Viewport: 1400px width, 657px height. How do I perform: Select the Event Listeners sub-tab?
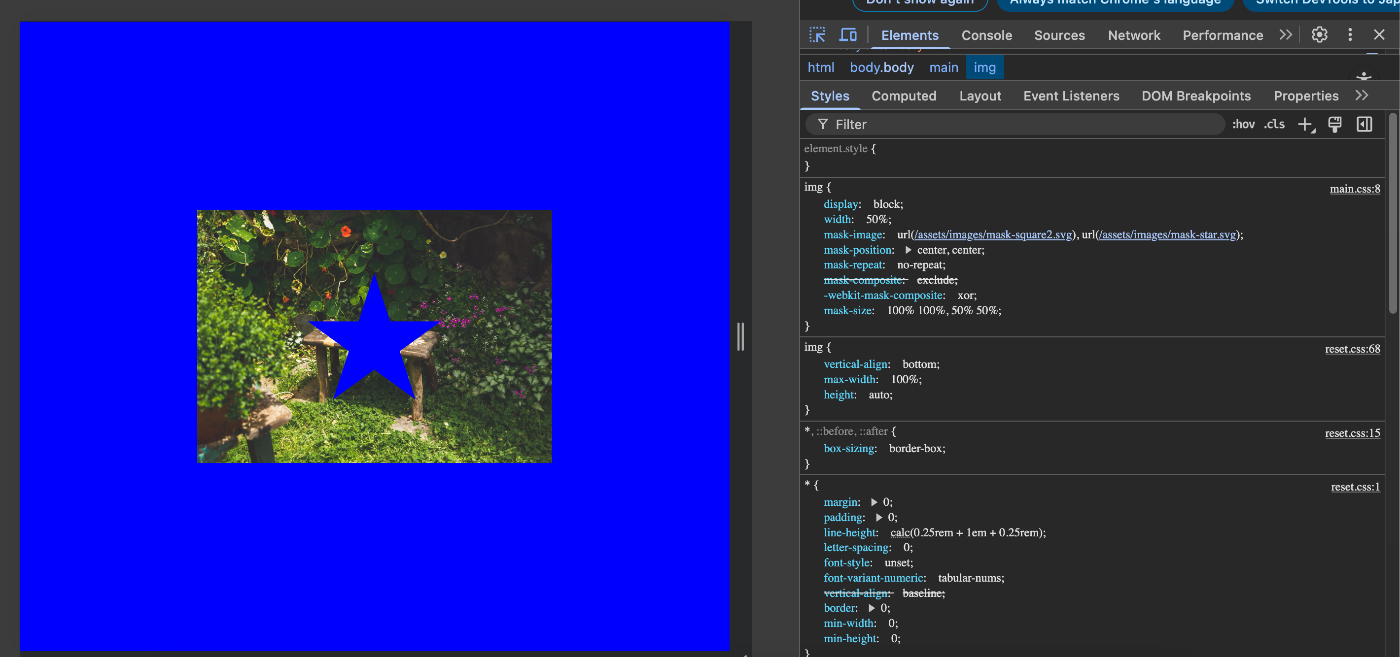(x=1071, y=96)
